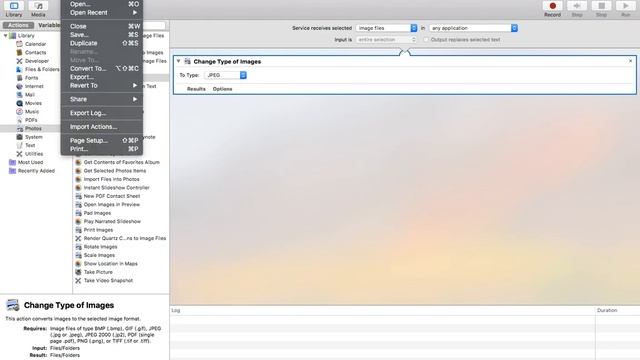Choose Import Actions… from the menu
The height and width of the screenshot is (360, 640).
(102, 127)
